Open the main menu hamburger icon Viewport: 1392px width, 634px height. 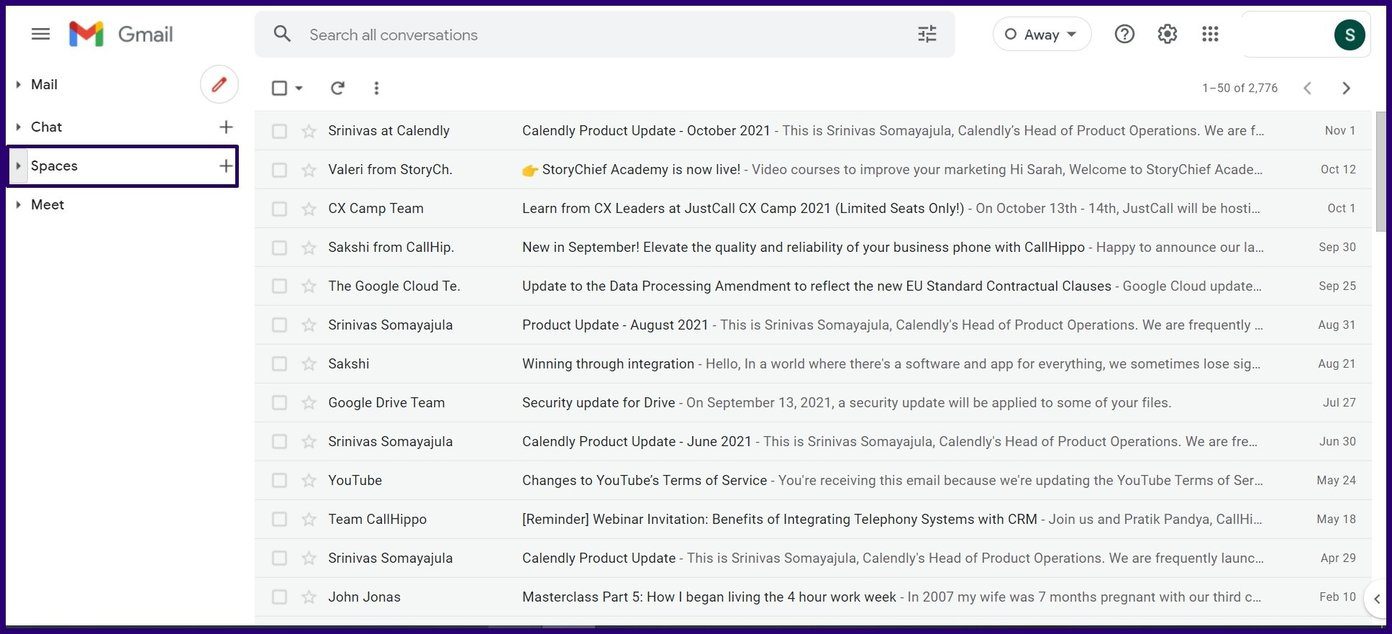pyautogui.click(x=41, y=34)
